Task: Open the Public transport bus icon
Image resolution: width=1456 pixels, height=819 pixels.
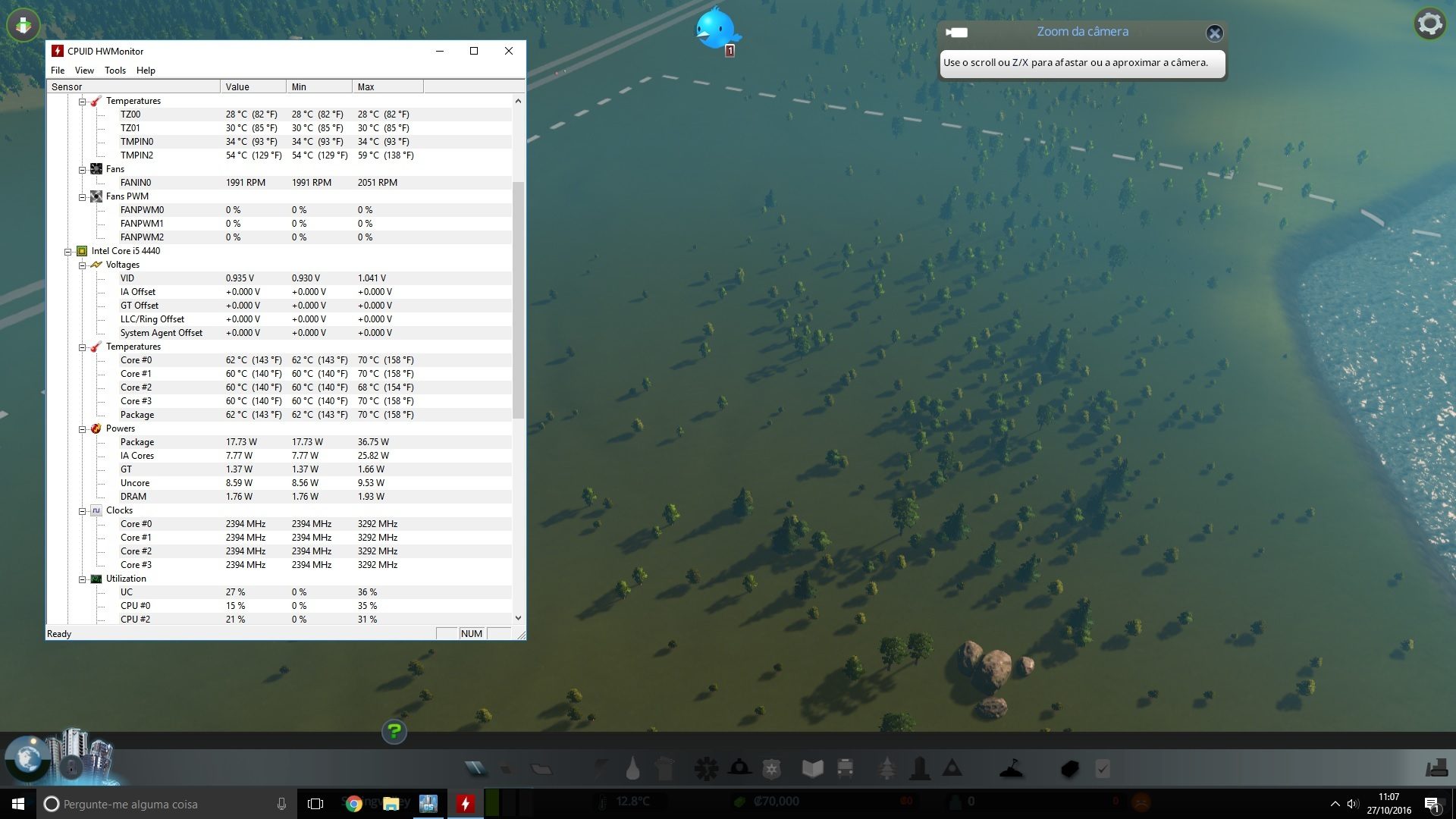Action: pyautogui.click(x=846, y=769)
